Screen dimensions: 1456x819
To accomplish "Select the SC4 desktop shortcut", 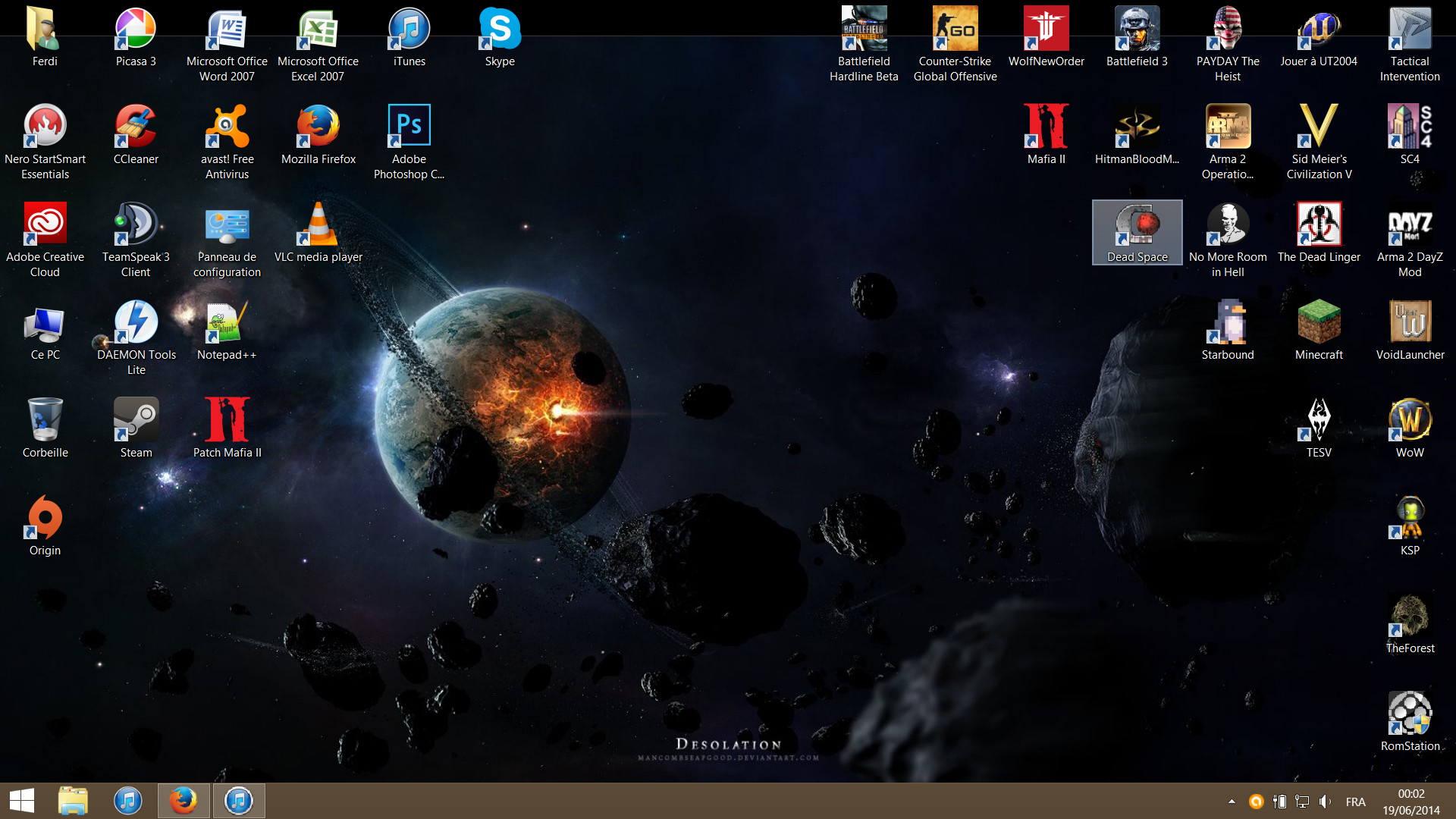I will (1410, 135).
